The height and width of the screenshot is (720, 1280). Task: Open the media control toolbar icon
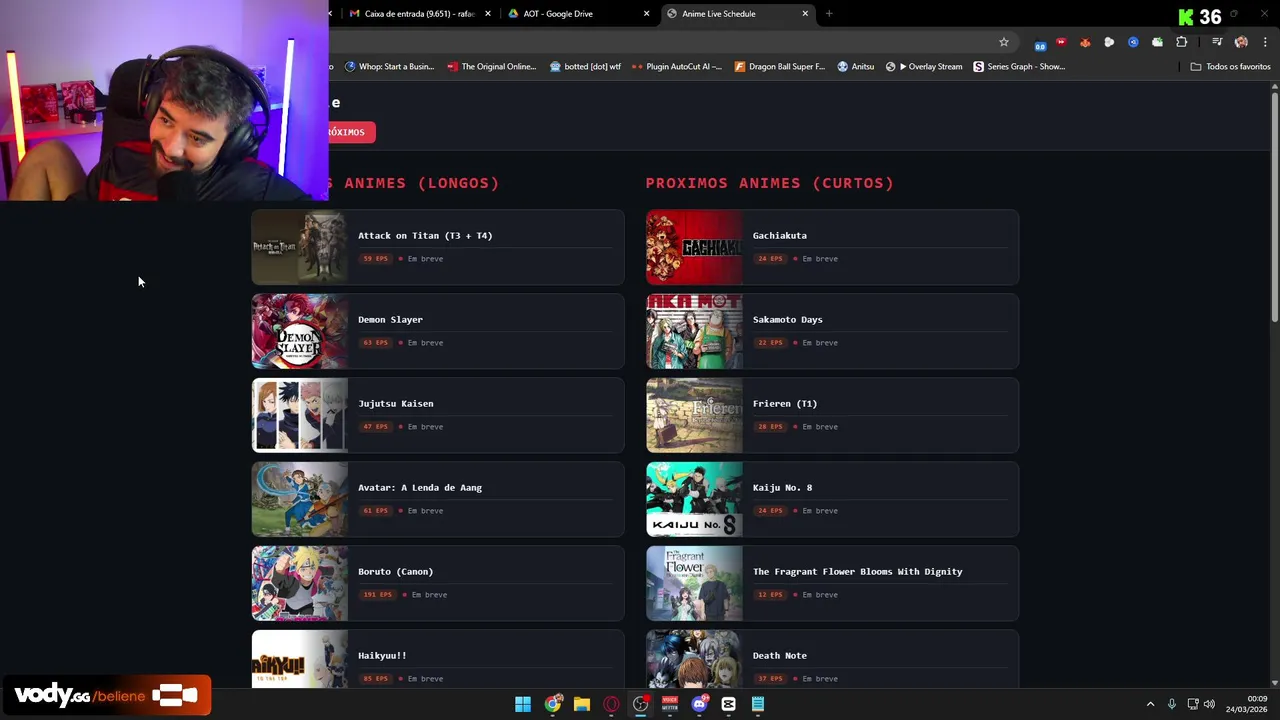point(1217,42)
